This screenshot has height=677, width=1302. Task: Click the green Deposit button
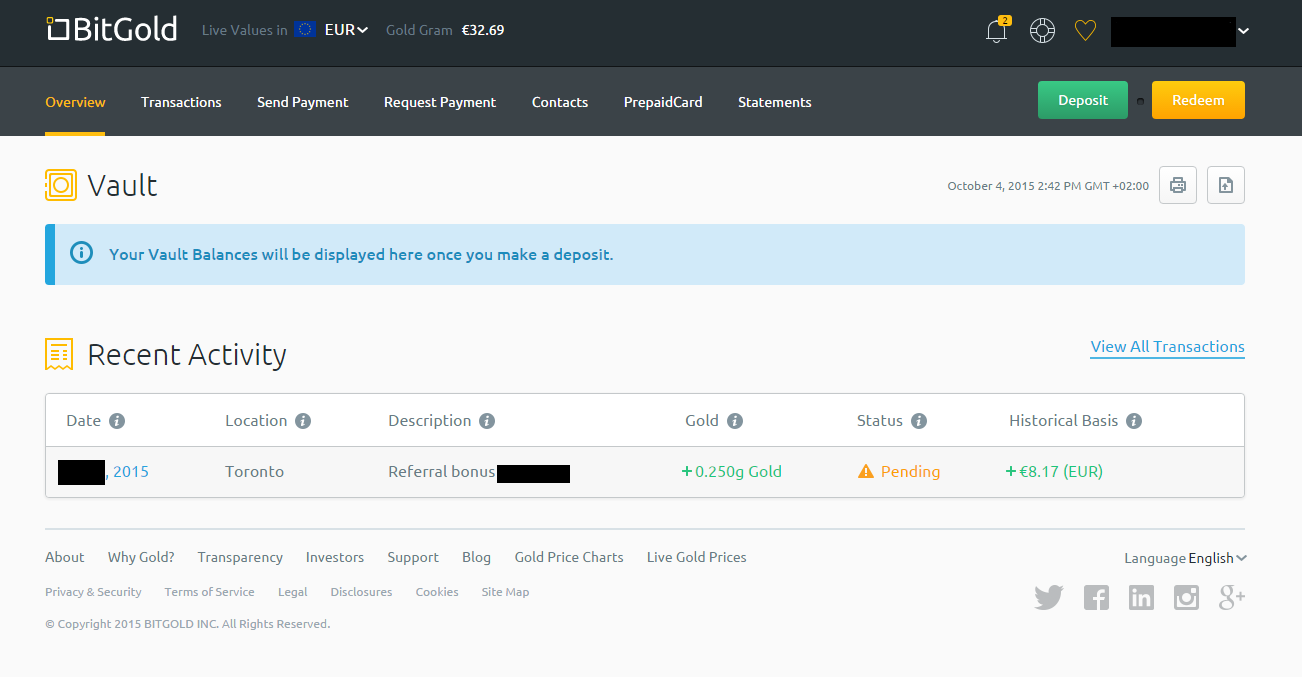(1083, 100)
